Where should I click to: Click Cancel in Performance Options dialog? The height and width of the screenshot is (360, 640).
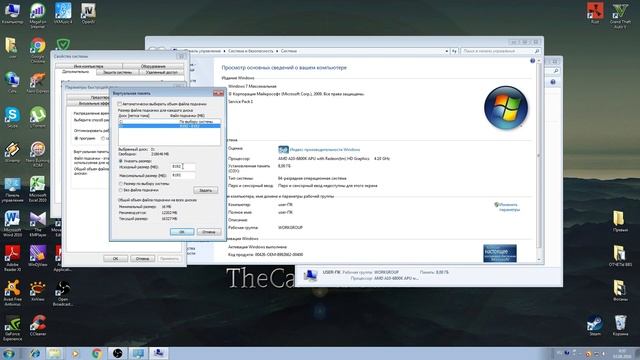tap(142, 258)
